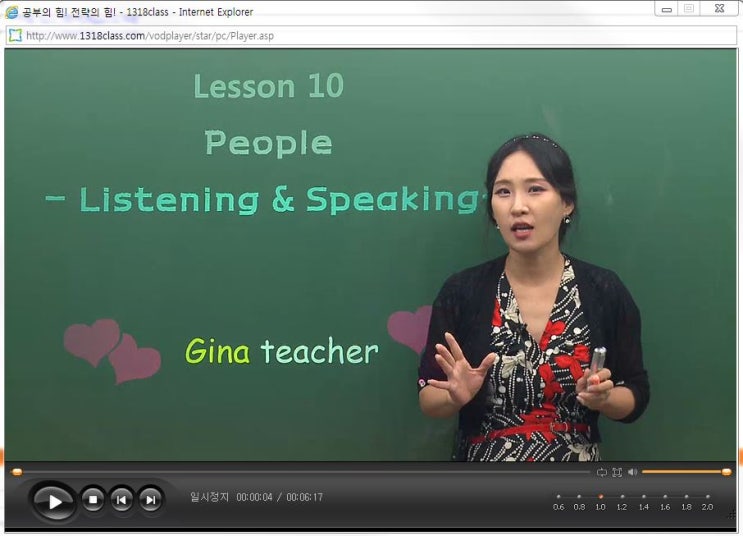
Task: Click the 일시정지 status label
Action: (209, 497)
